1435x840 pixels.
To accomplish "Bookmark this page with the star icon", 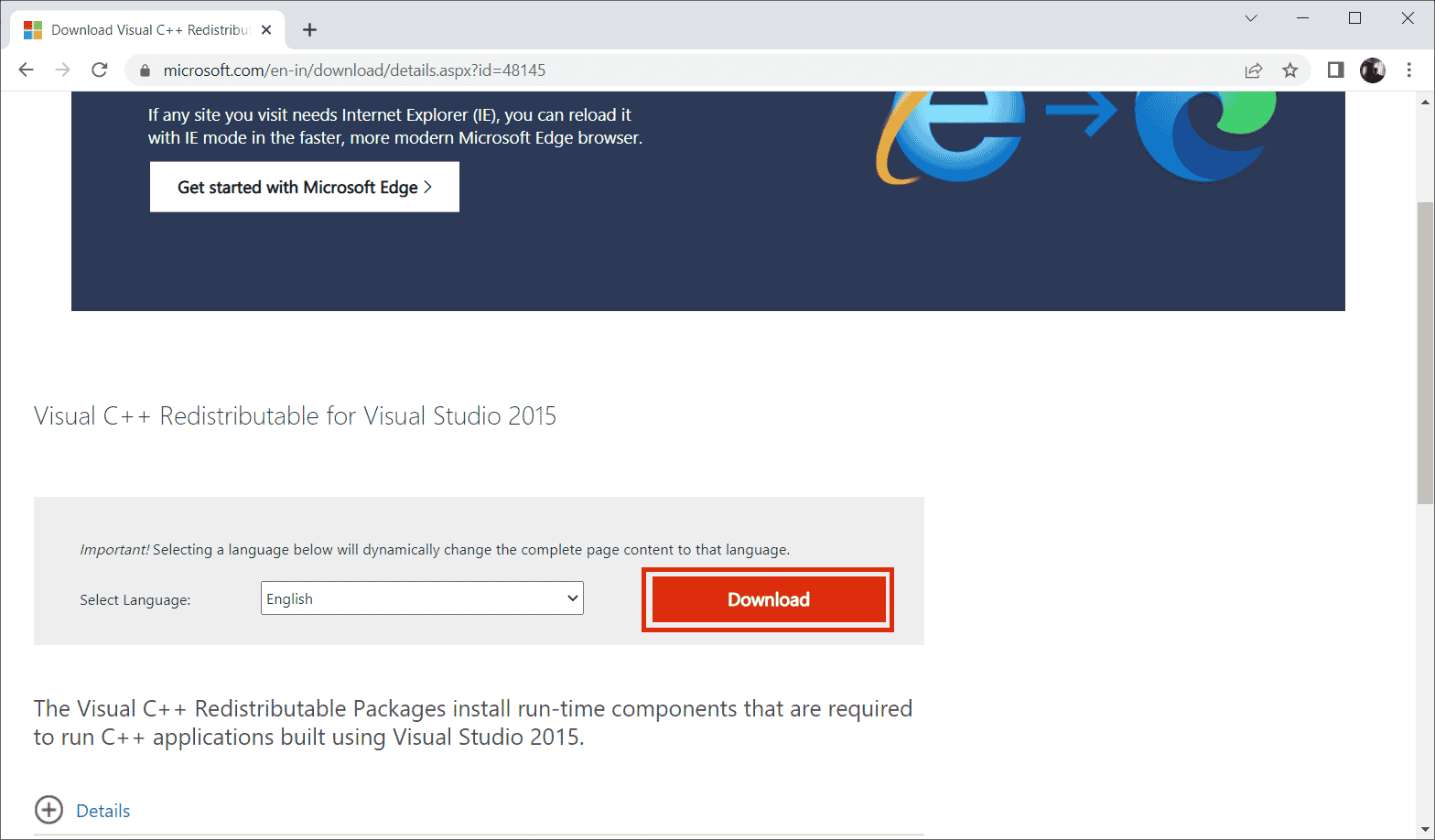I will tap(1289, 70).
